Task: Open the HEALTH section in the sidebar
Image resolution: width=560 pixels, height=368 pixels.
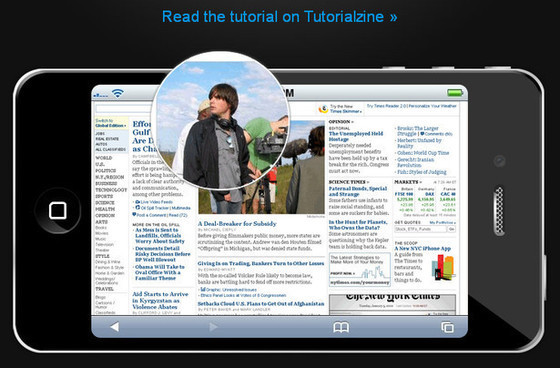Action: [x=105, y=209]
